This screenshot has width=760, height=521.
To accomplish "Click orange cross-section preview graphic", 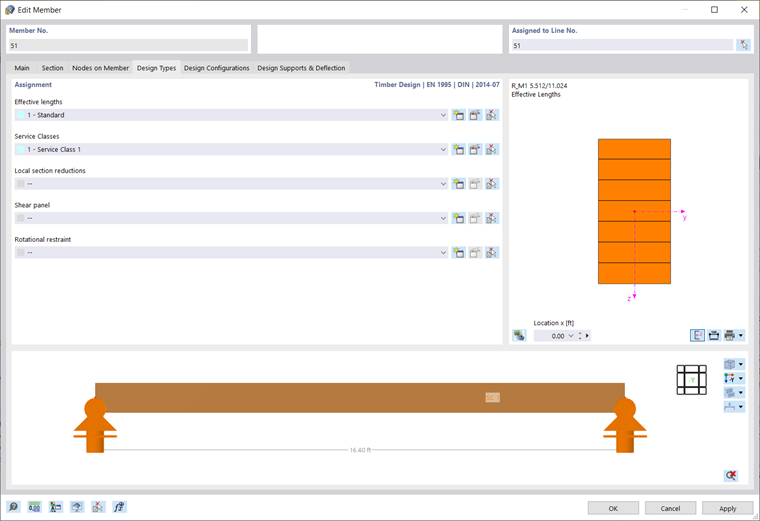I will 634,211.
